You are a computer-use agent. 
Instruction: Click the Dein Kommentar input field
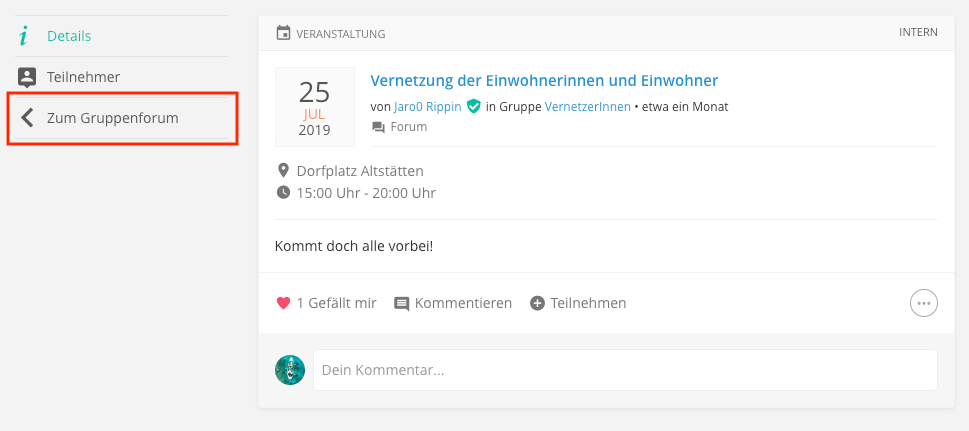click(625, 370)
